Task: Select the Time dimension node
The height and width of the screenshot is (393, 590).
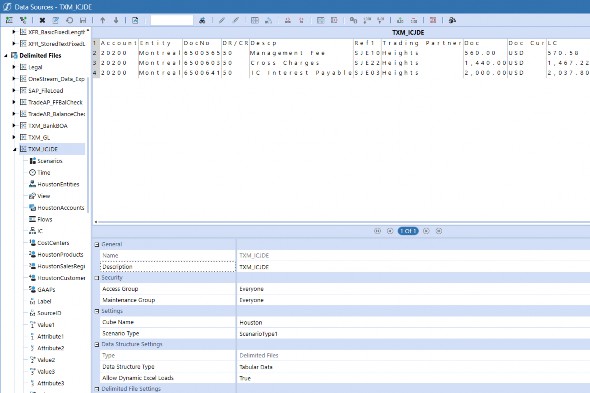Action: [40, 172]
